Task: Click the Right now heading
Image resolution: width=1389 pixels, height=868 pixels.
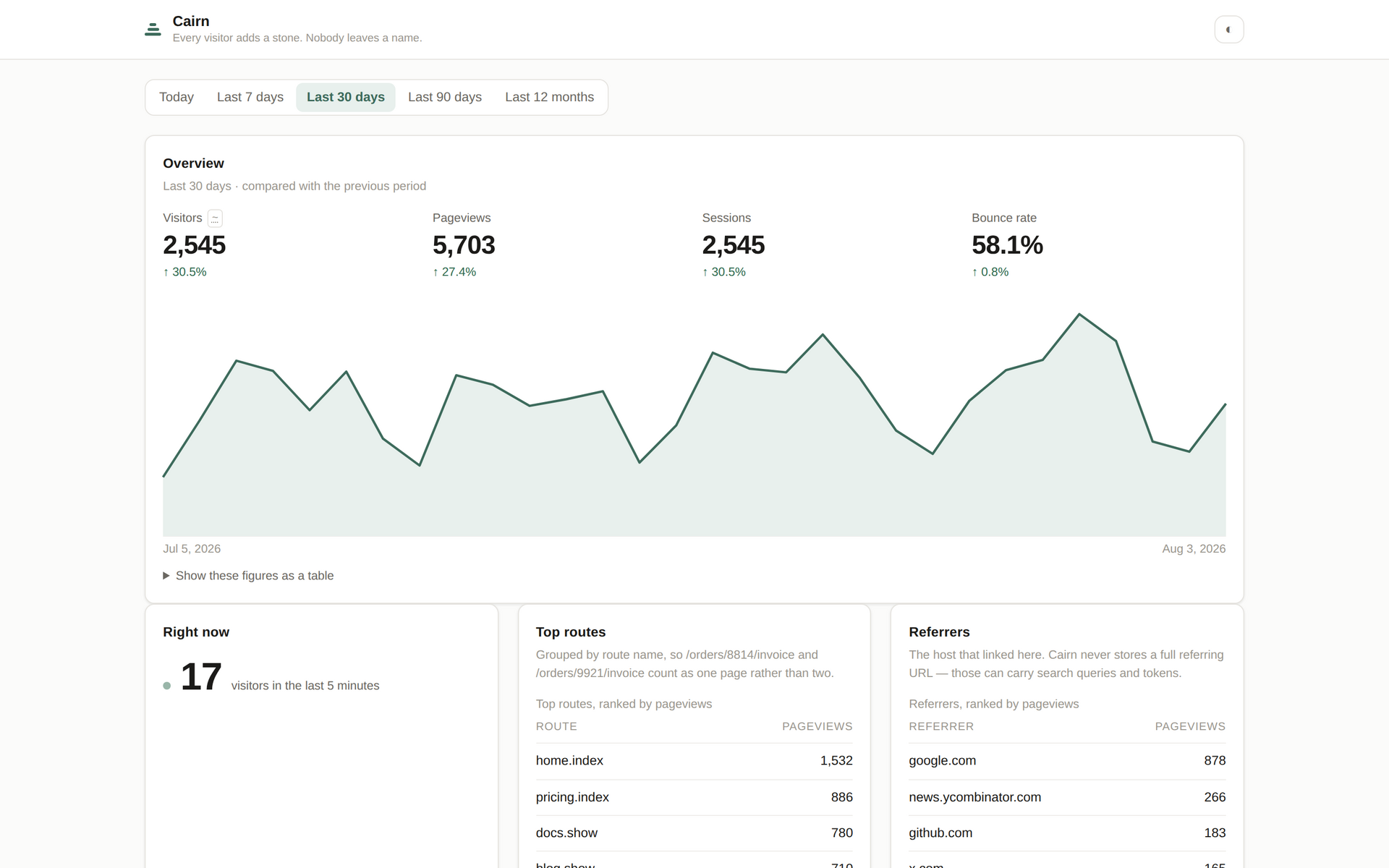Action: point(196,632)
